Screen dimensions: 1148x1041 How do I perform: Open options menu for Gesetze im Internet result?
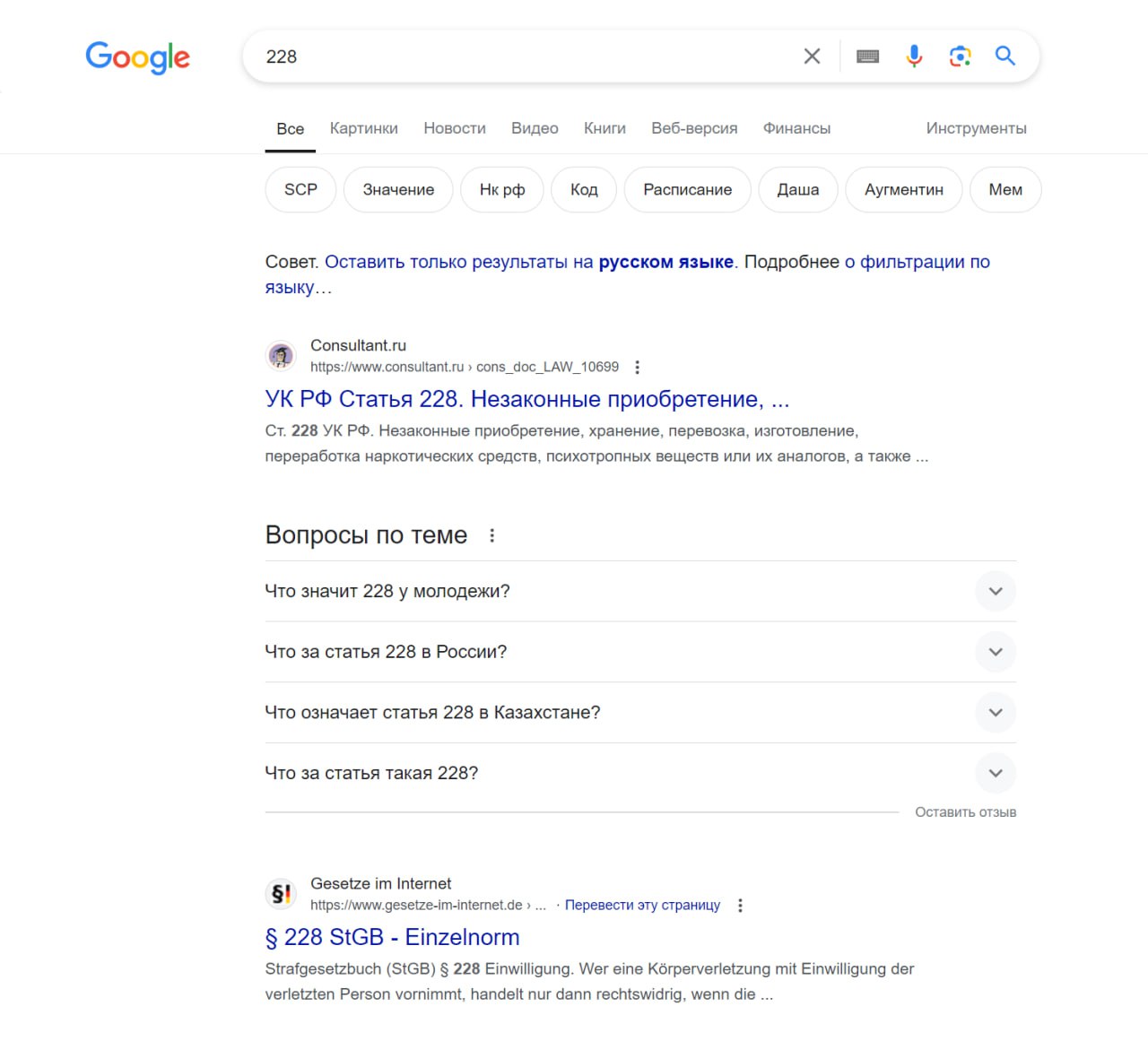point(740,906)
